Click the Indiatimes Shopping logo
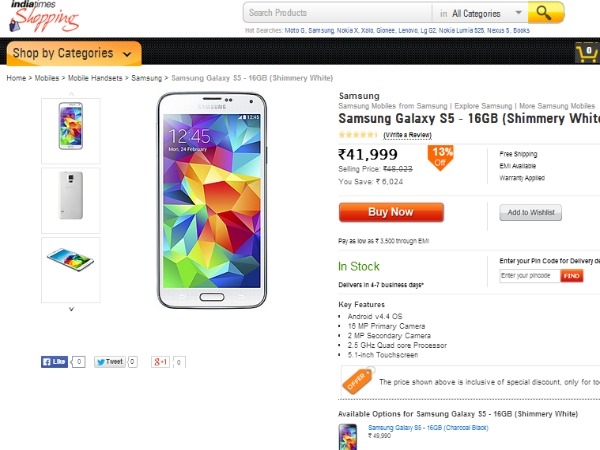The height and width of the screenshot is (450, 600). [x=44, y=16]
